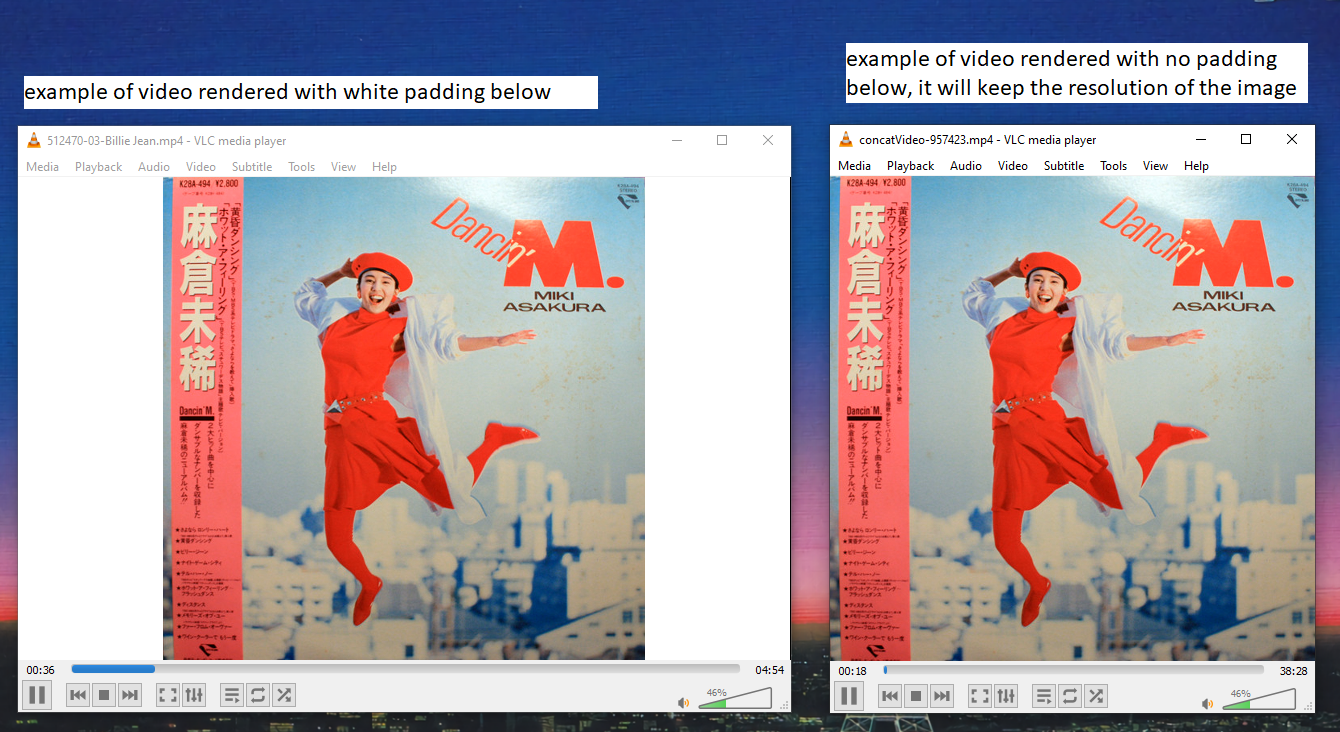Click video area in concatVideo window
The height and width of the screenshot is (732, 1340).
1072,418
